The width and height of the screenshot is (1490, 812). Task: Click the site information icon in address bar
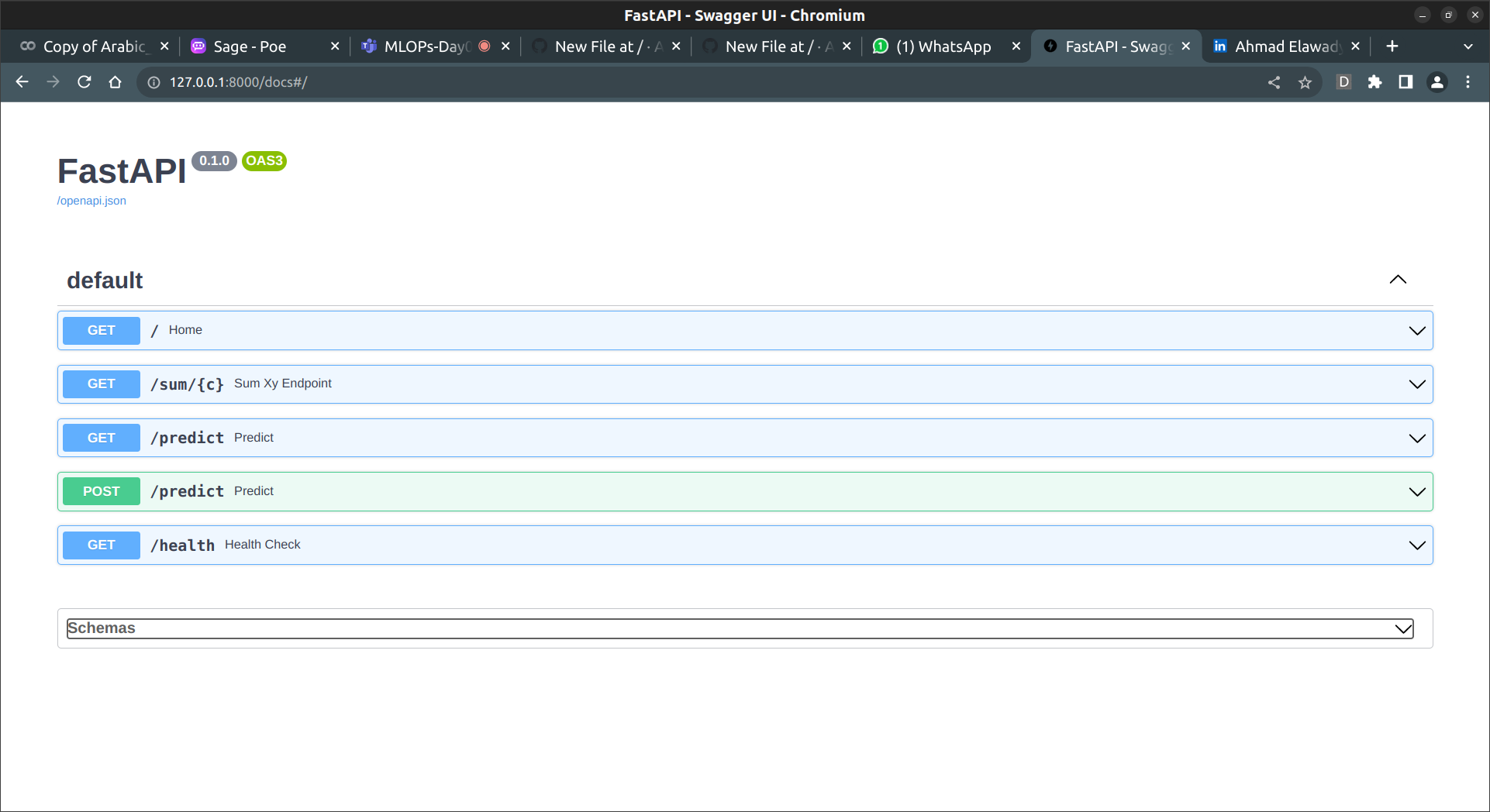153,82
